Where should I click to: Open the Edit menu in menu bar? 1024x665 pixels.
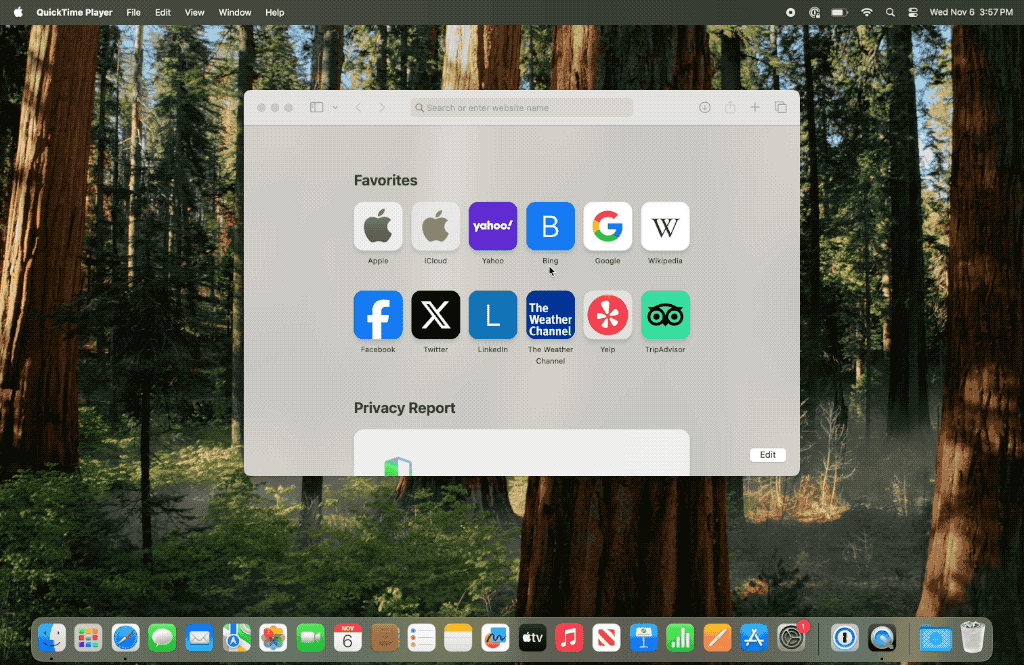[163, 12]
